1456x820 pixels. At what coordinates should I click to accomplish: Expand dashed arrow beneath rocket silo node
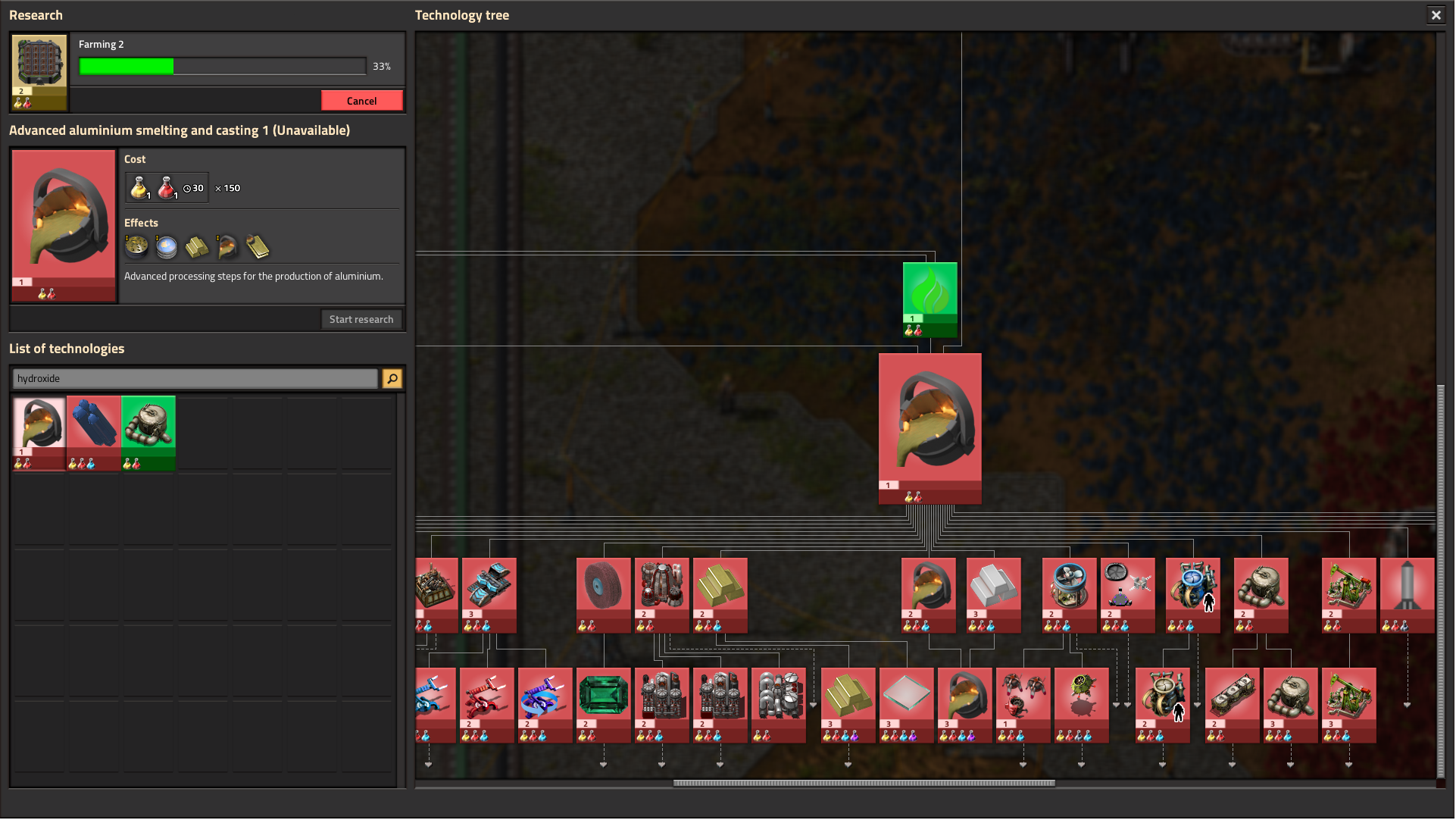pyautogui.click(x=1408, y=706)
